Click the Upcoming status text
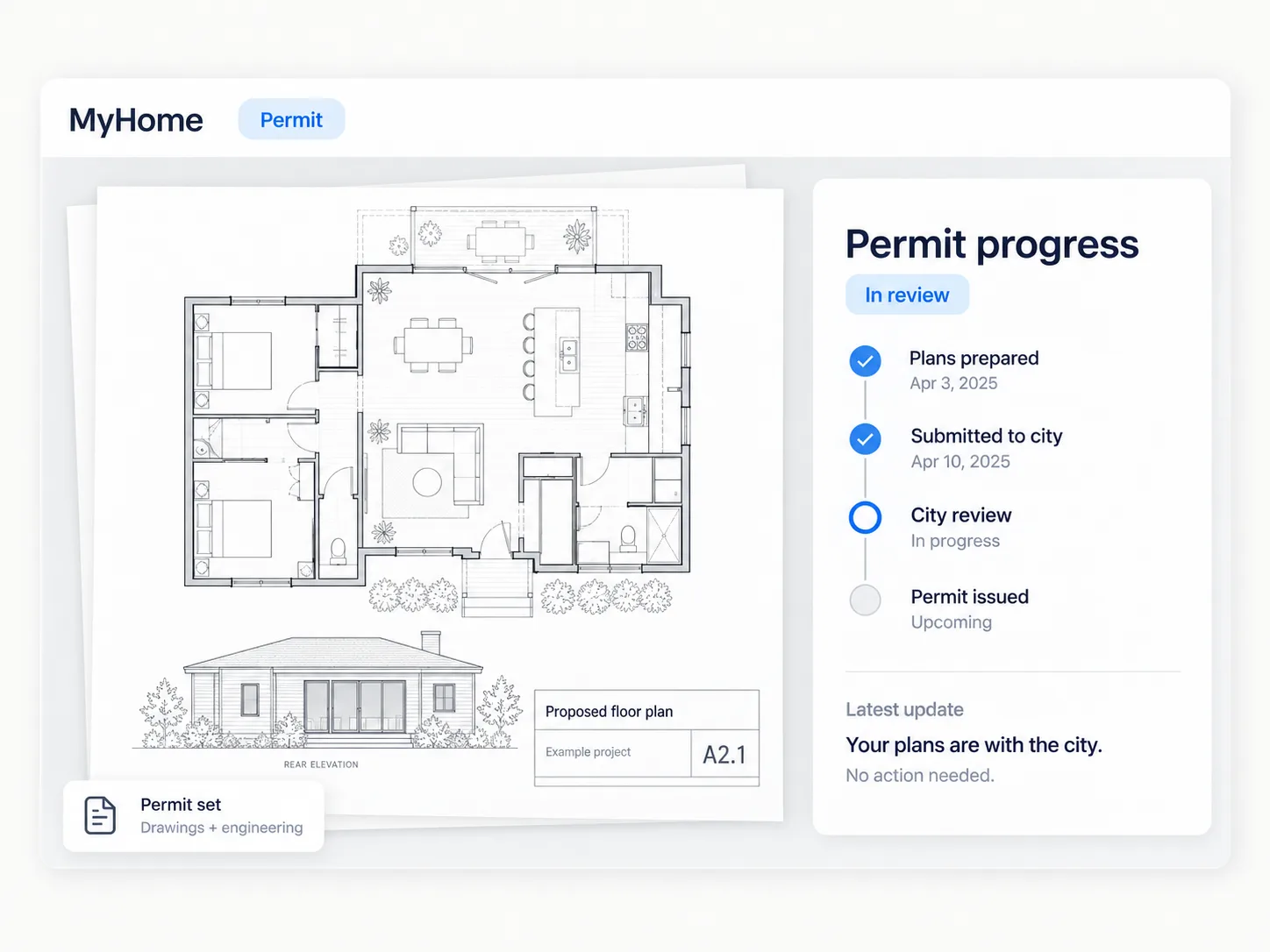 951,622
